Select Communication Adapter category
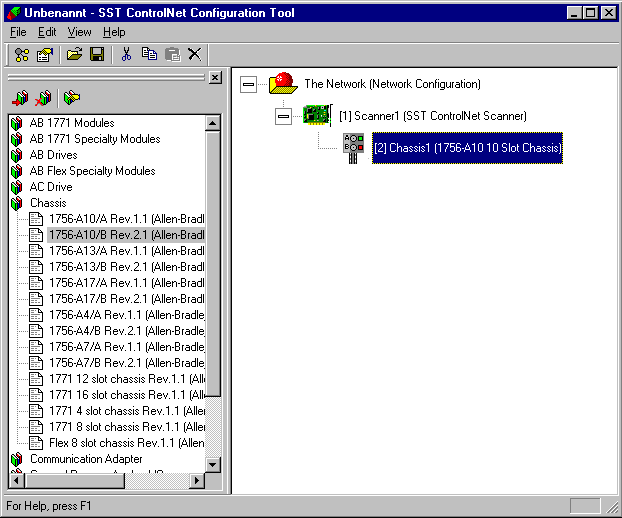 pyautogui.click(x=86, y=459)
